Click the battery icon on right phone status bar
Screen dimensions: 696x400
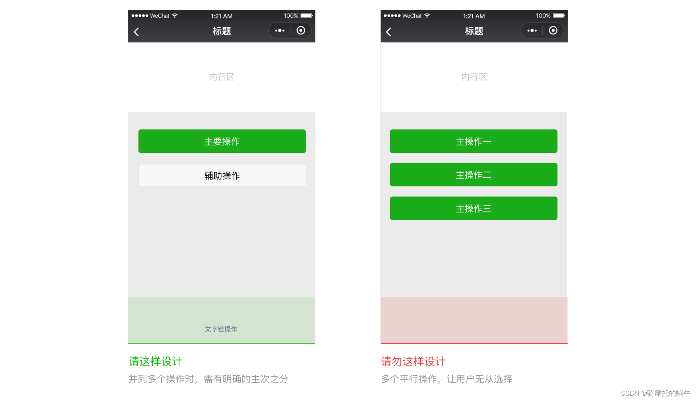pyautogui.click(x=560, y=15)
